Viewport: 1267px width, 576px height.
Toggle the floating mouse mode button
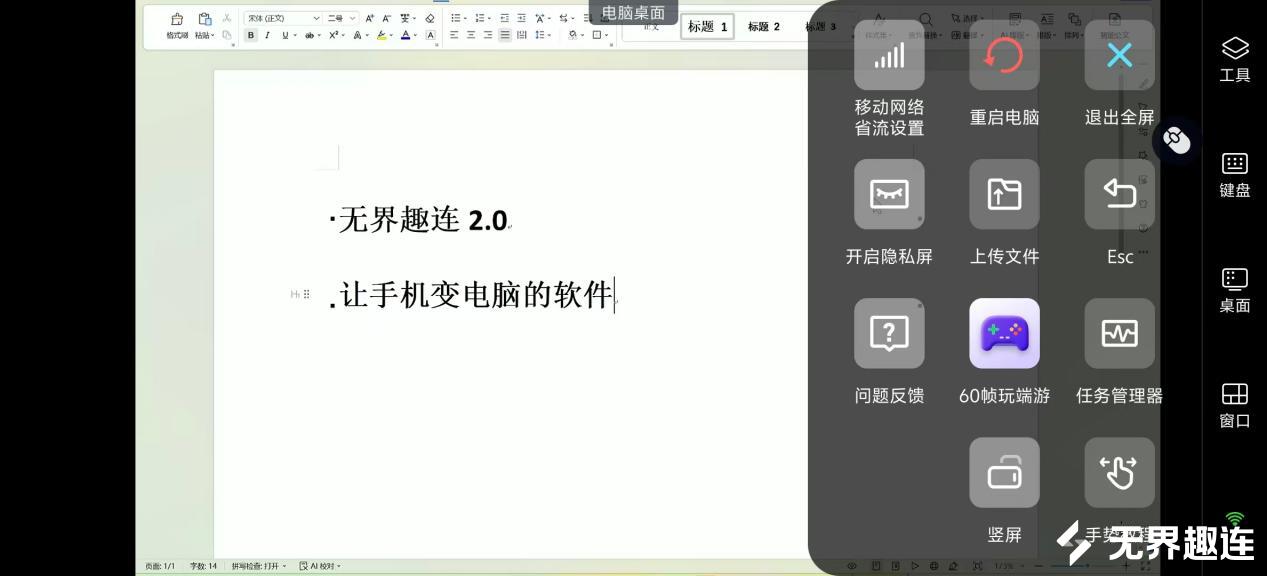(1177, 141)
